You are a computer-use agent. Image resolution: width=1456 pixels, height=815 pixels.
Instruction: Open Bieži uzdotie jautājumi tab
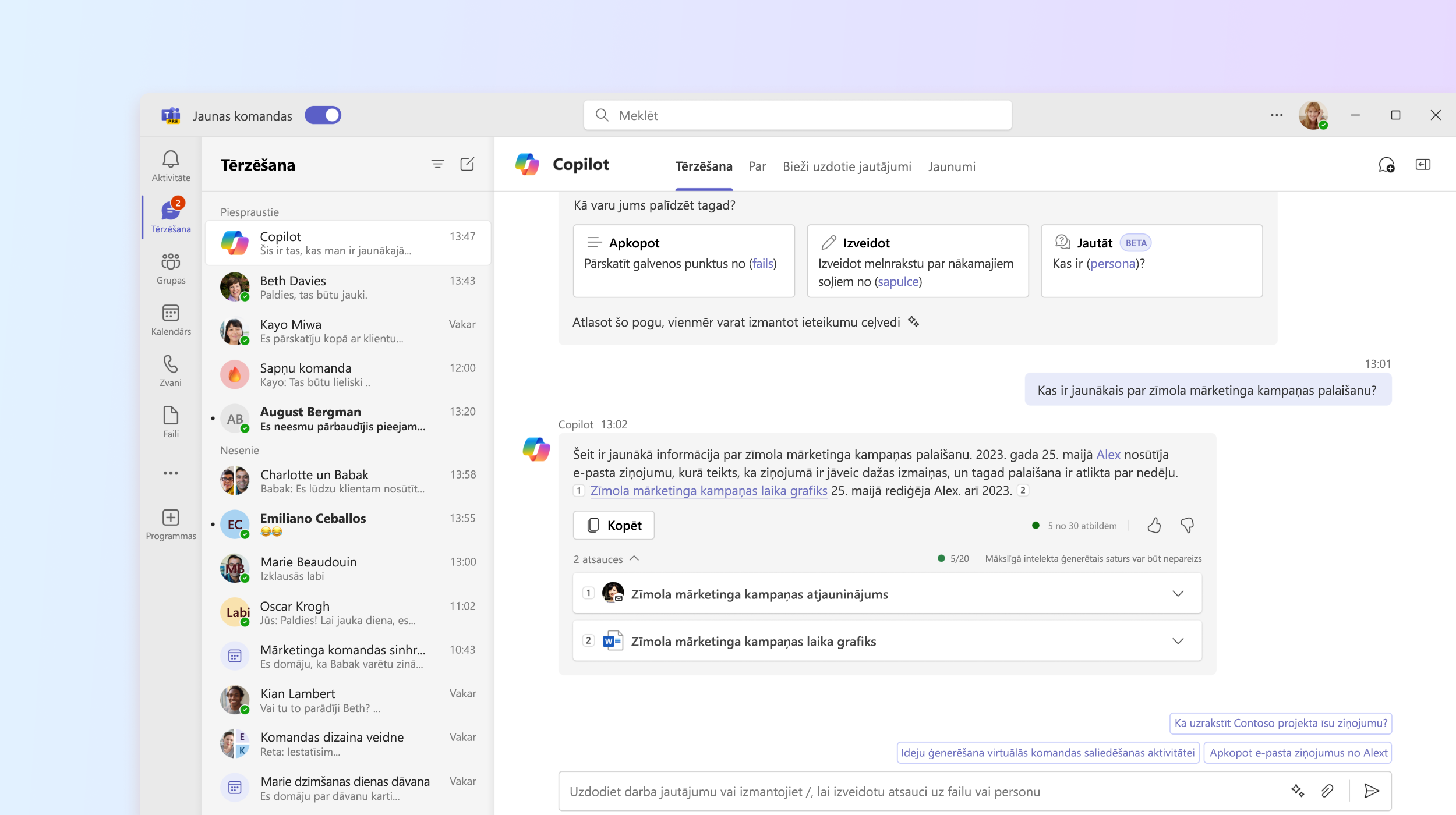[x=847, y=166]
